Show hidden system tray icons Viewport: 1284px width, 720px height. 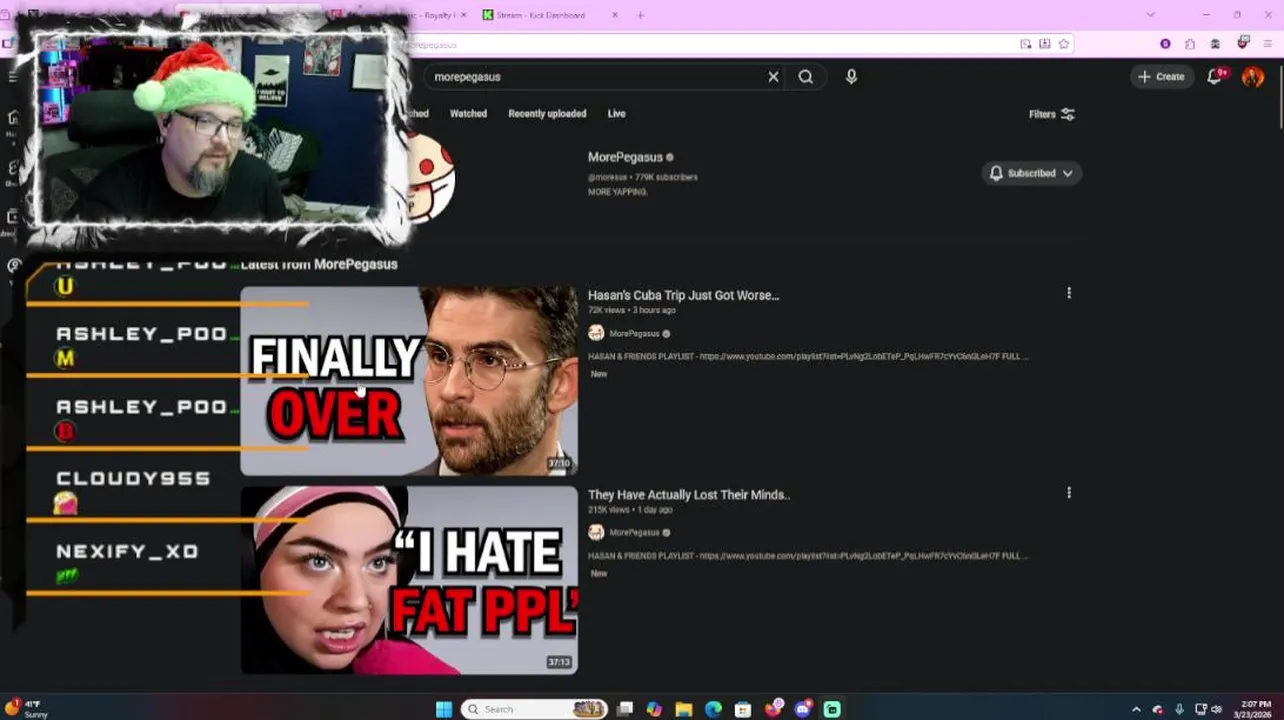pos(1136,709)
